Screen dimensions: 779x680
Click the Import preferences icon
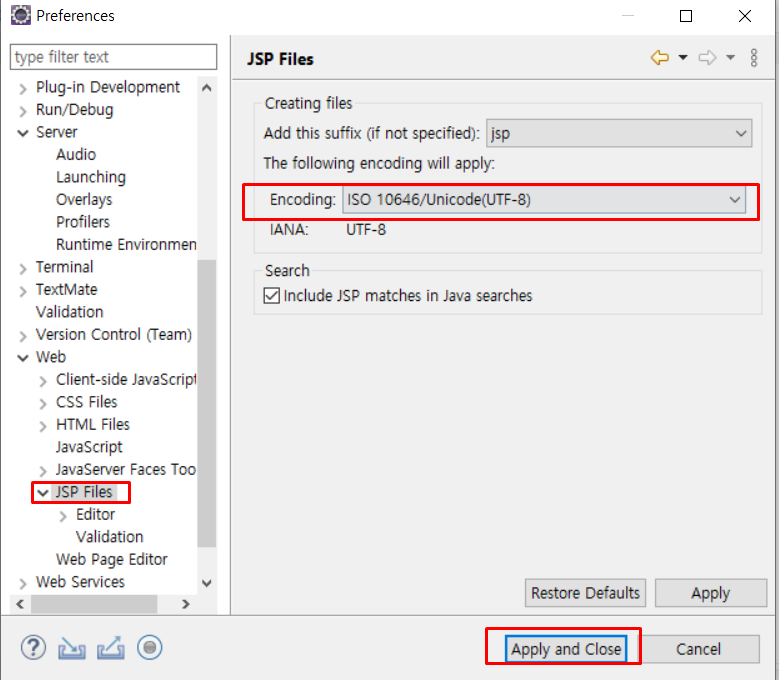72,648
